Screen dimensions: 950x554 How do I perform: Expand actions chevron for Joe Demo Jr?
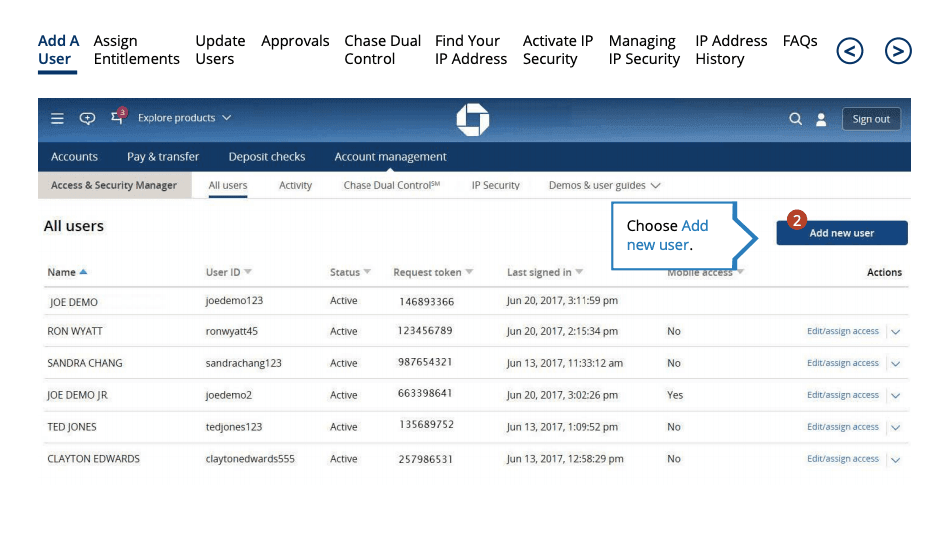[895, 395]
